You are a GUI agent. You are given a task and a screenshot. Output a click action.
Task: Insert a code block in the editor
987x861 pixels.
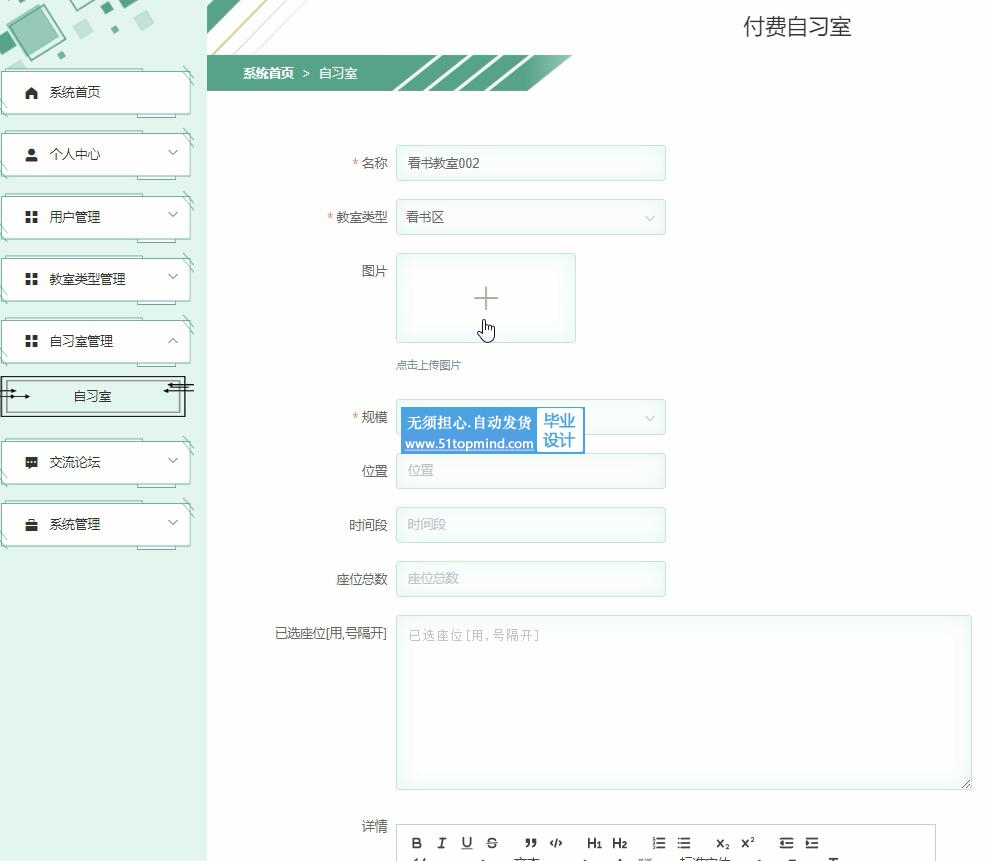[556, 843]
